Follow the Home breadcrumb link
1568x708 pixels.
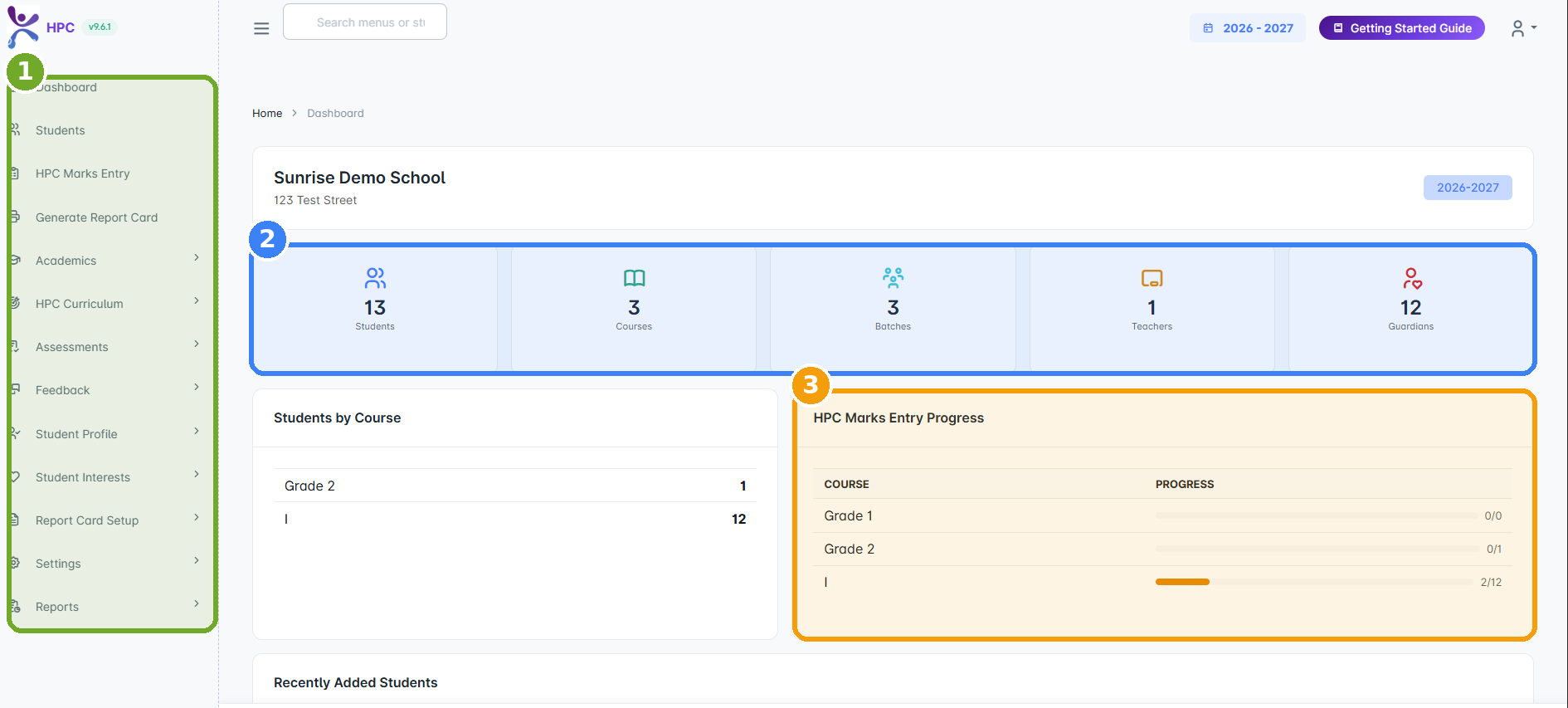tap(267, 113)
